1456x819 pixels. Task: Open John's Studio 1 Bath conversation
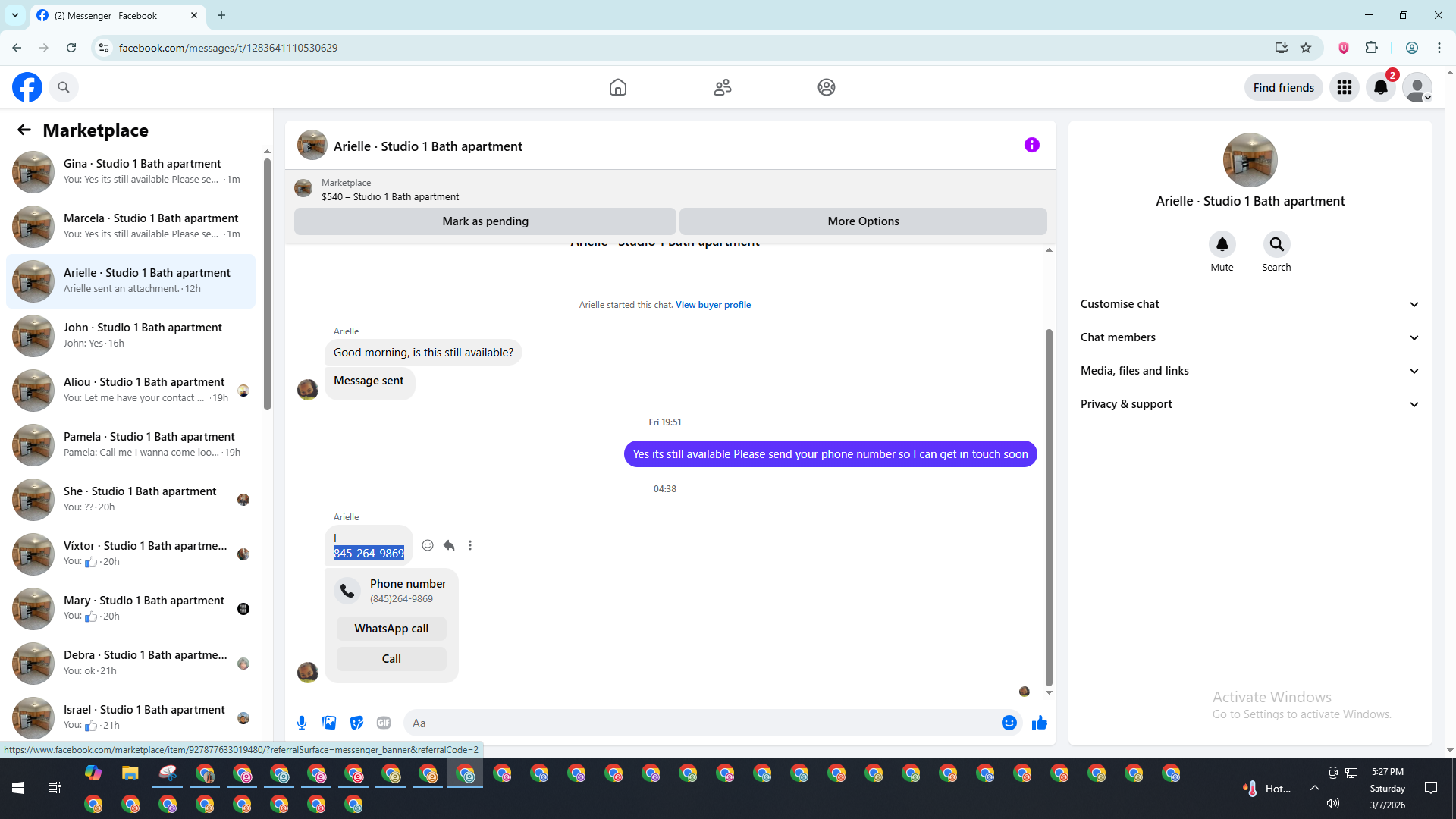[x=130, y=335]
